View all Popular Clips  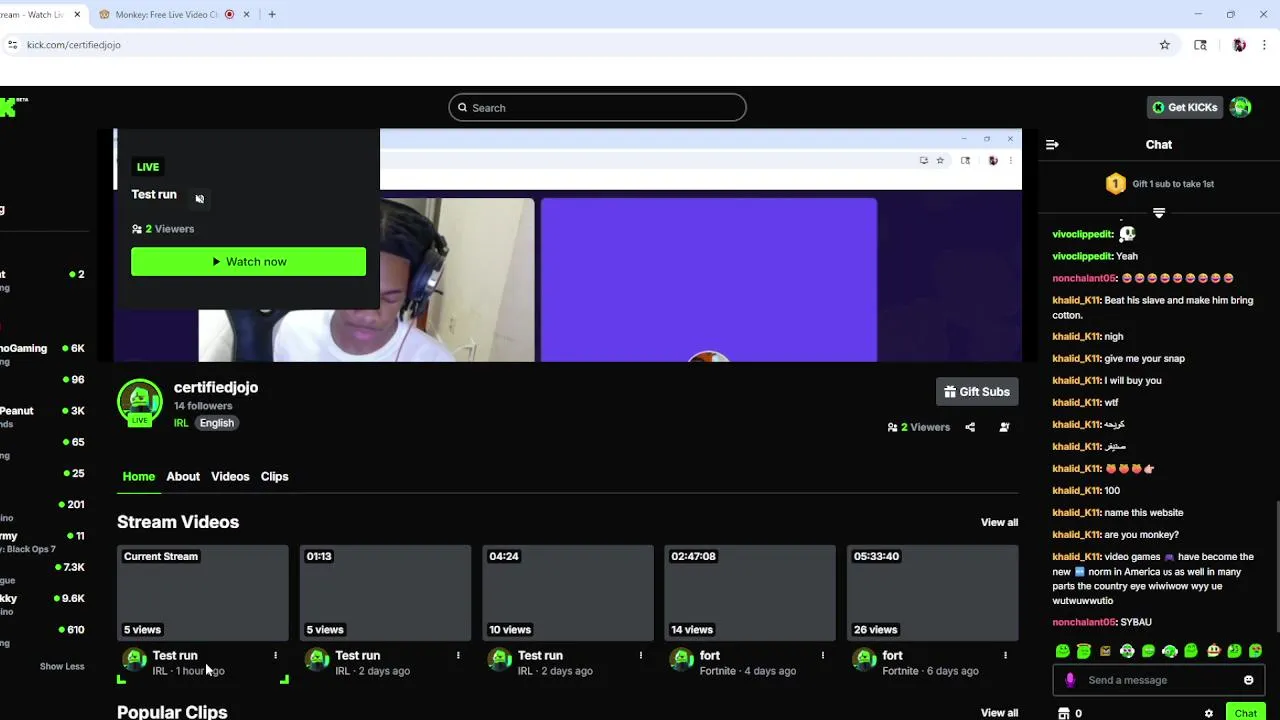[999, 713]
